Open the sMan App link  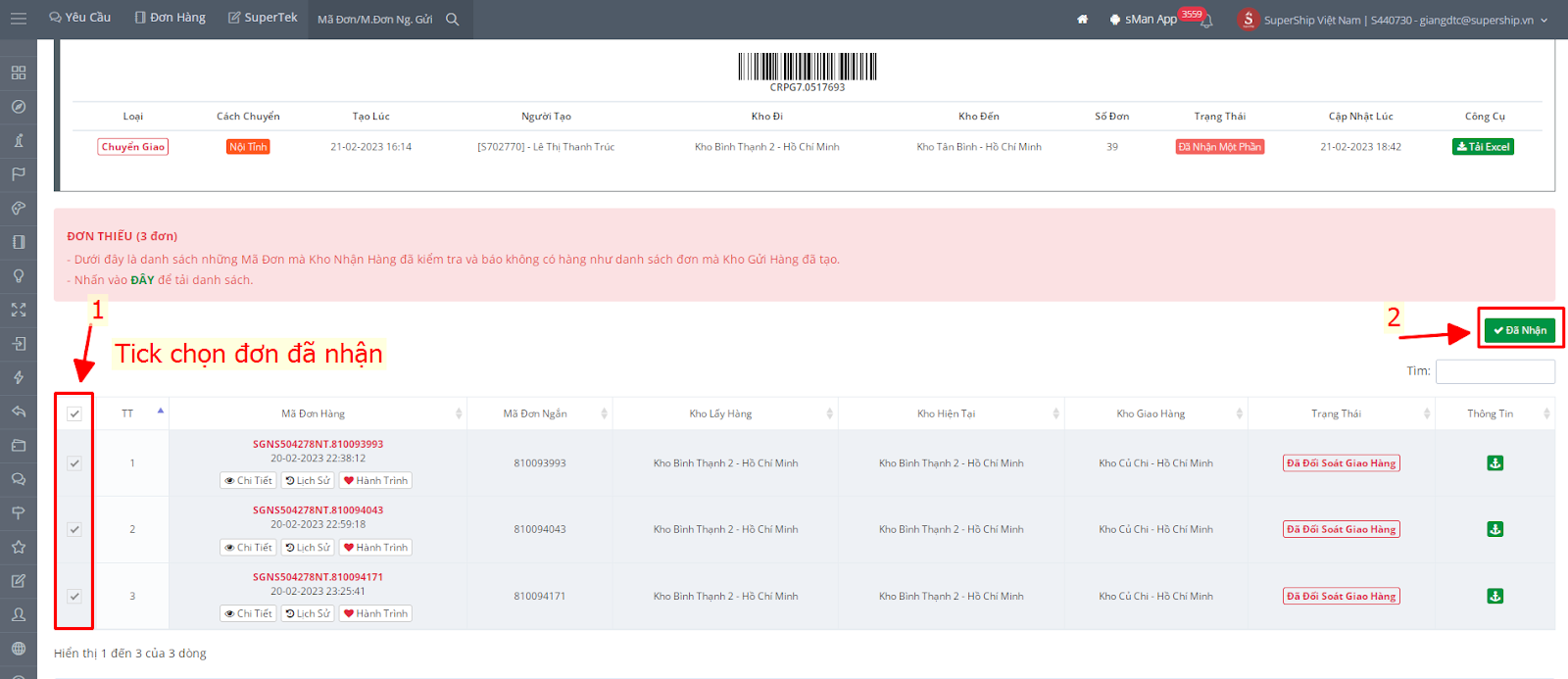point(1143,20)
